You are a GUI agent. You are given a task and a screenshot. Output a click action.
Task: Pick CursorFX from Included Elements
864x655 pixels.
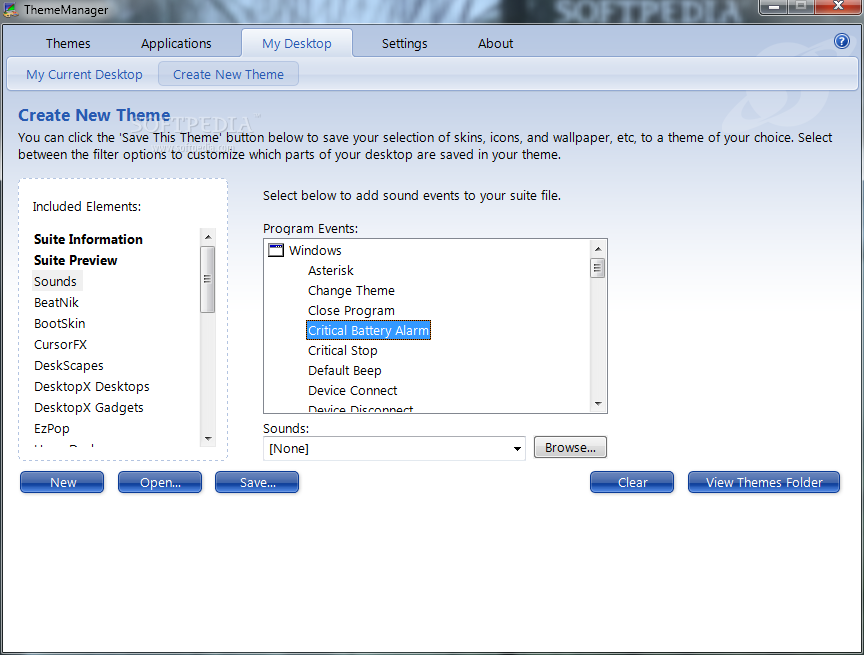61,344
